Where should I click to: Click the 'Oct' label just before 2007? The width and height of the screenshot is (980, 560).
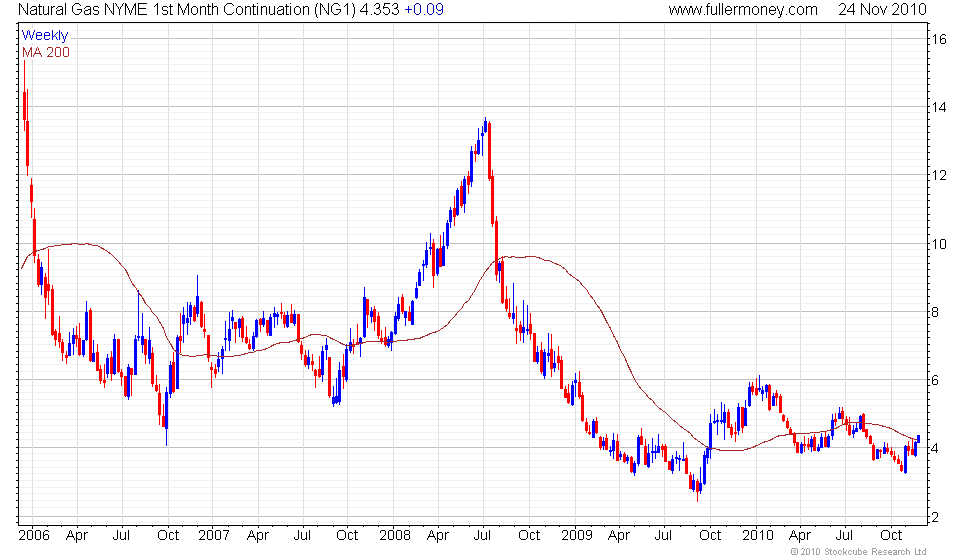168,536
